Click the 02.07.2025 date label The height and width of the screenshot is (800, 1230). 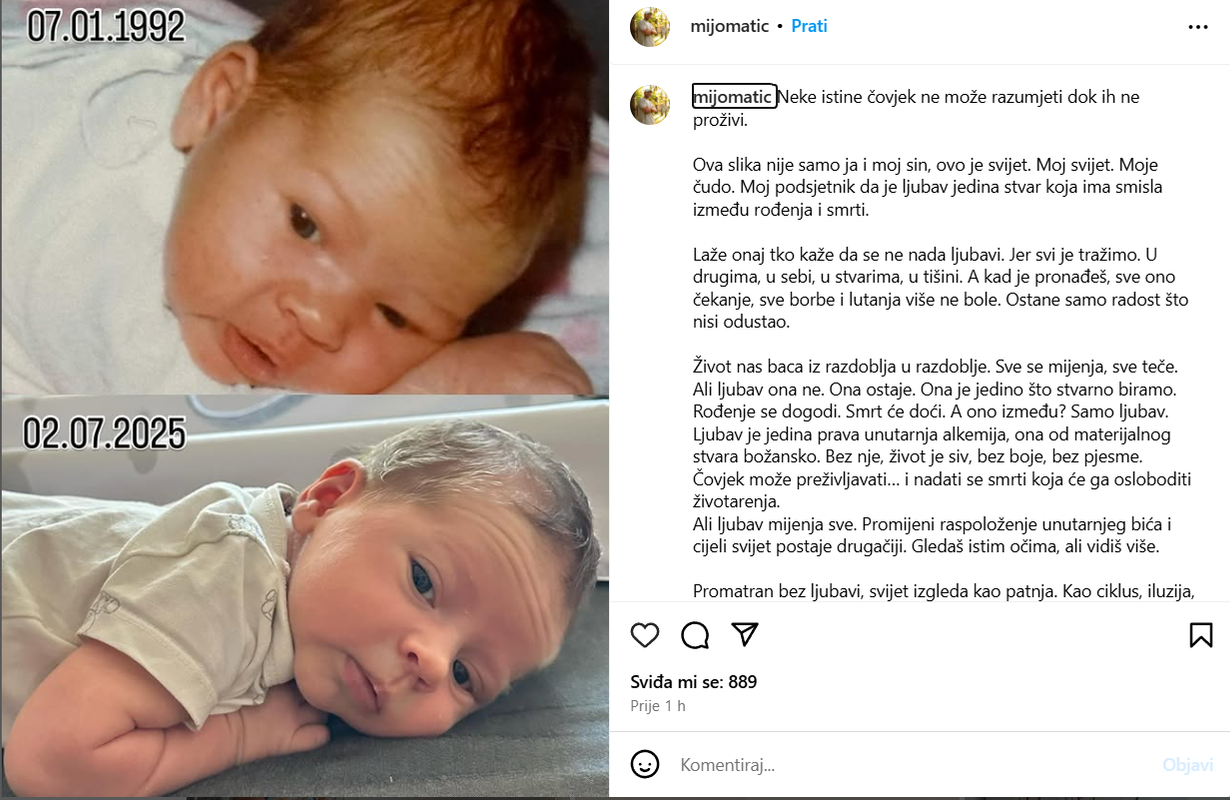[x=106, y=434]
